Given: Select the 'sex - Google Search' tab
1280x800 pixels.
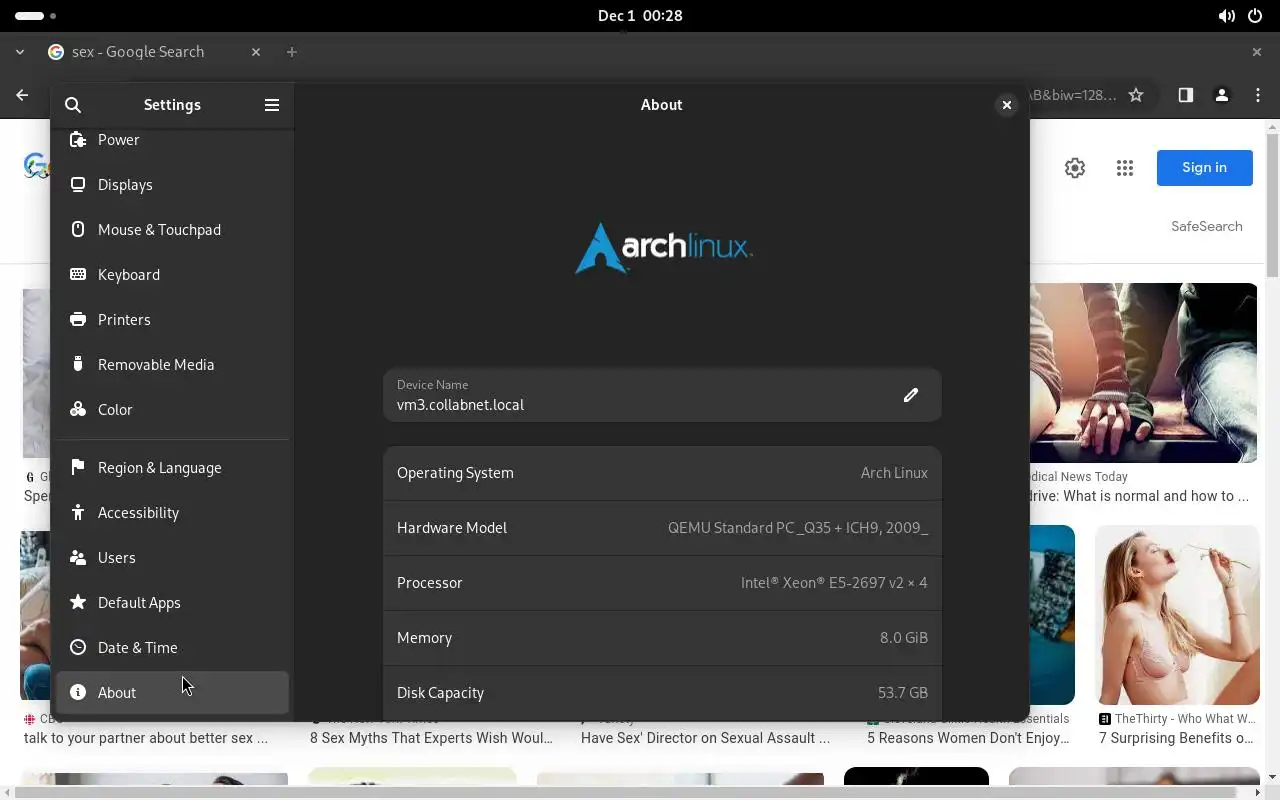Looking at the screenshot, I should (x=155, y=52).
